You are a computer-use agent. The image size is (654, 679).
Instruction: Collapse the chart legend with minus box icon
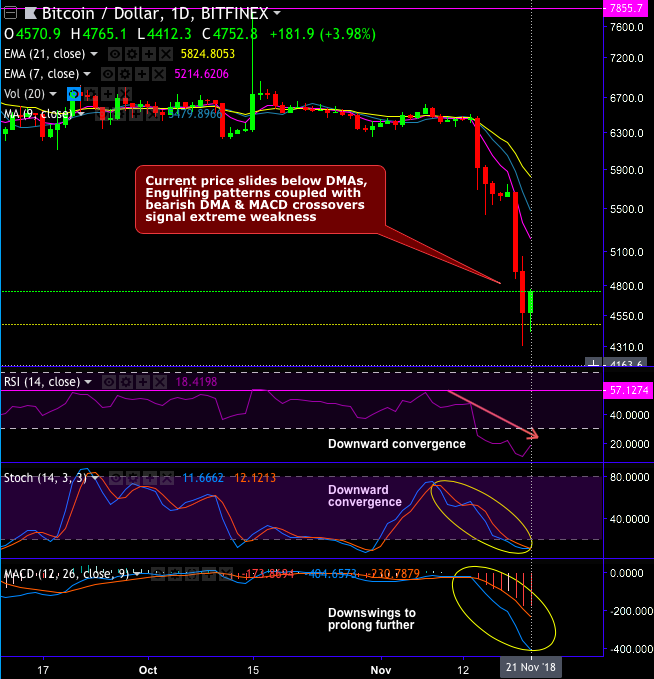click(x=10, y=13)
